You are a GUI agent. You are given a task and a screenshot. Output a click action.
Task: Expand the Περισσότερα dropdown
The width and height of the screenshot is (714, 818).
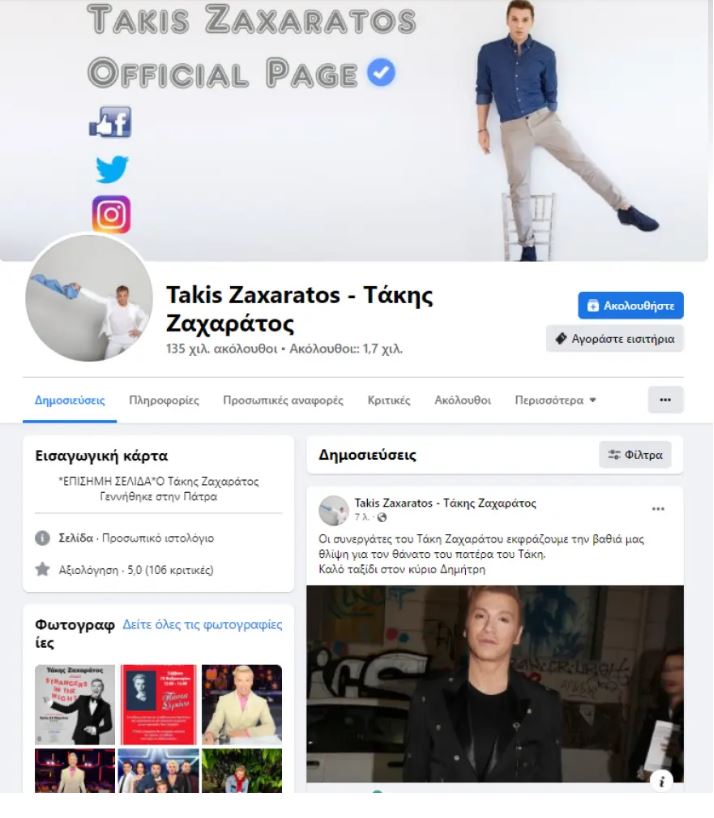point(555,400)
